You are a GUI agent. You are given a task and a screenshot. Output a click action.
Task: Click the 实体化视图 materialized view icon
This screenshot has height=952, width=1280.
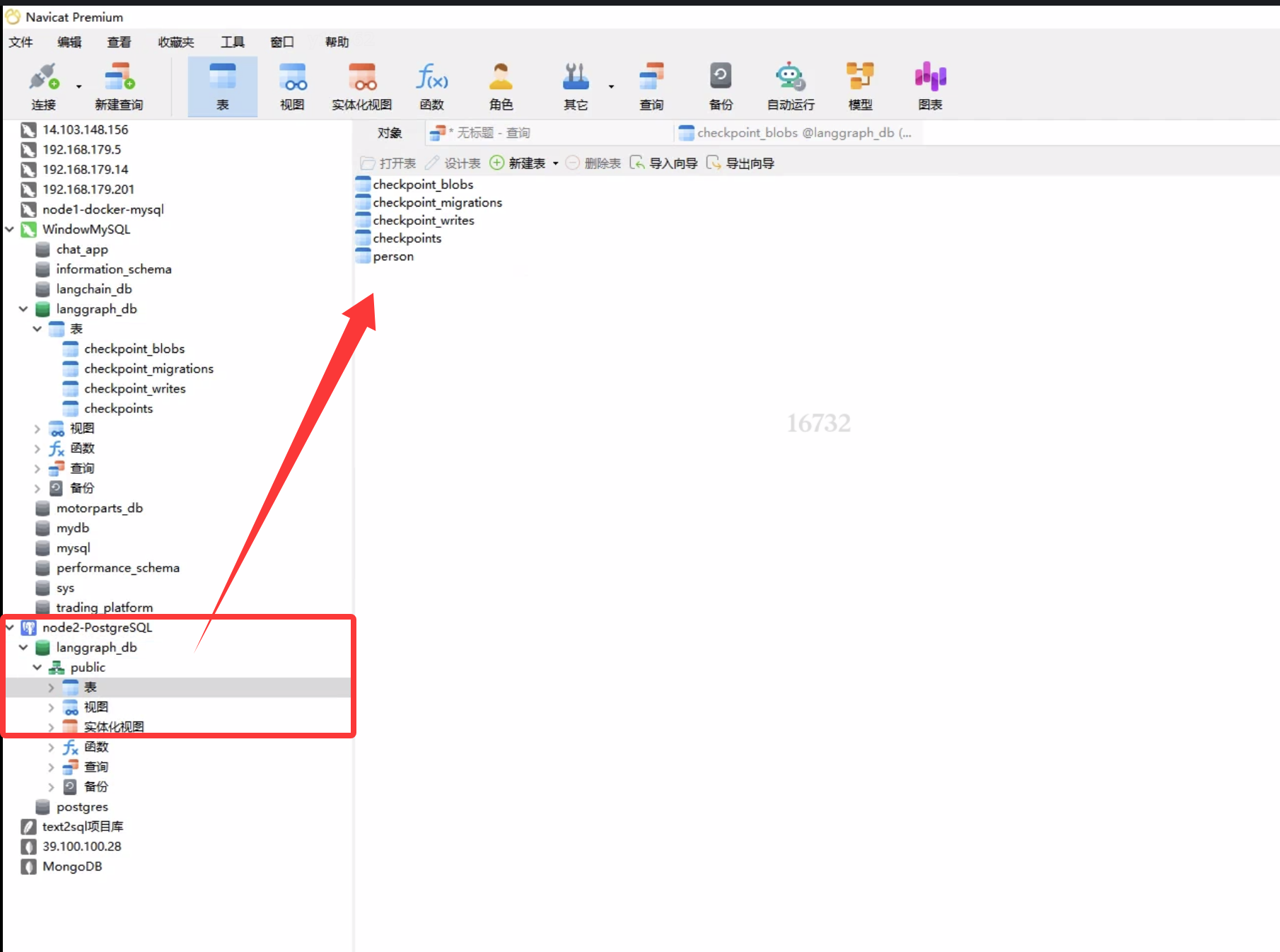tap(361, 86)
